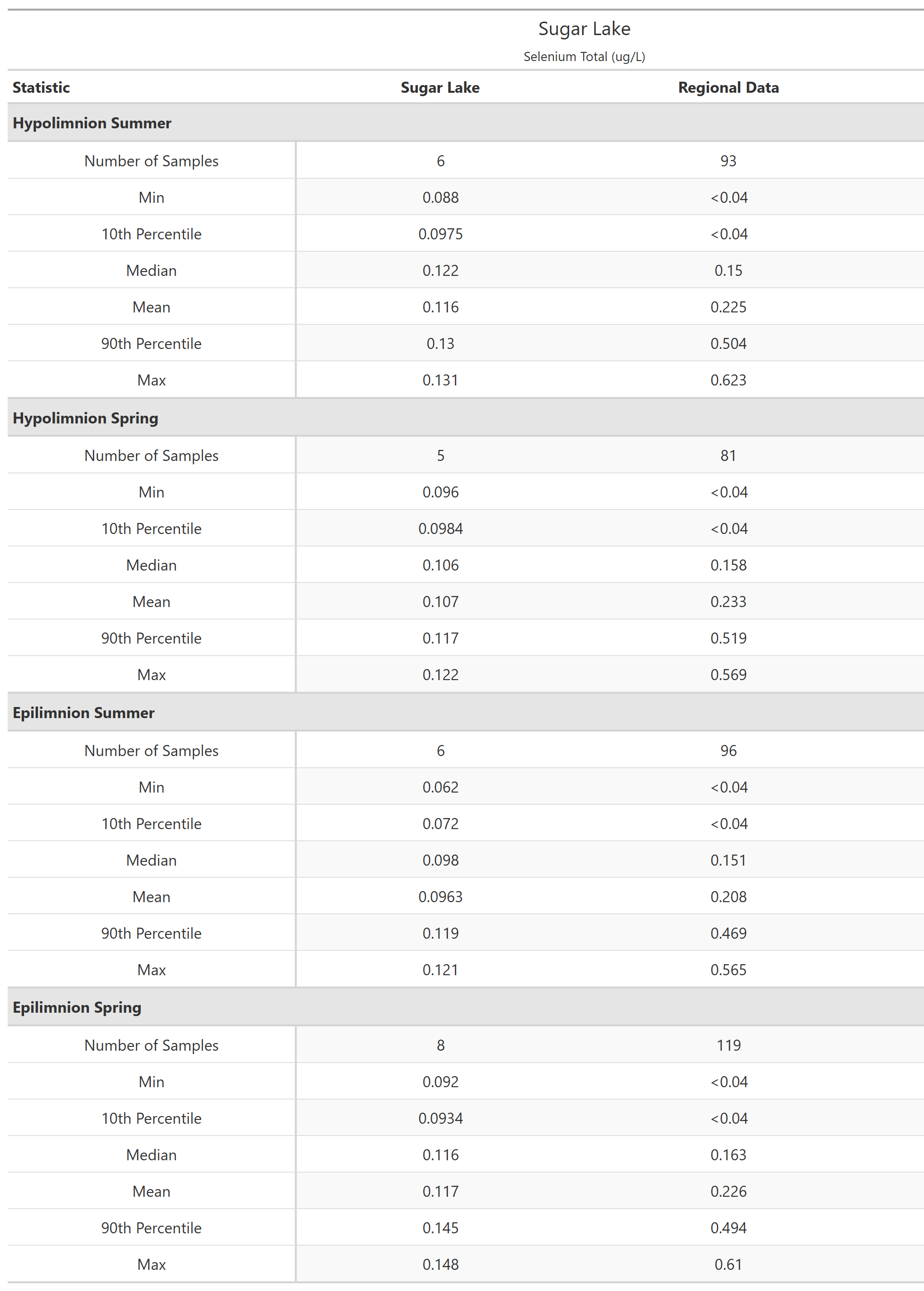The image size is (924, 1291).
Task: Click the Regional Data column header
Action: pyautogui.click(x=728, y=87)
